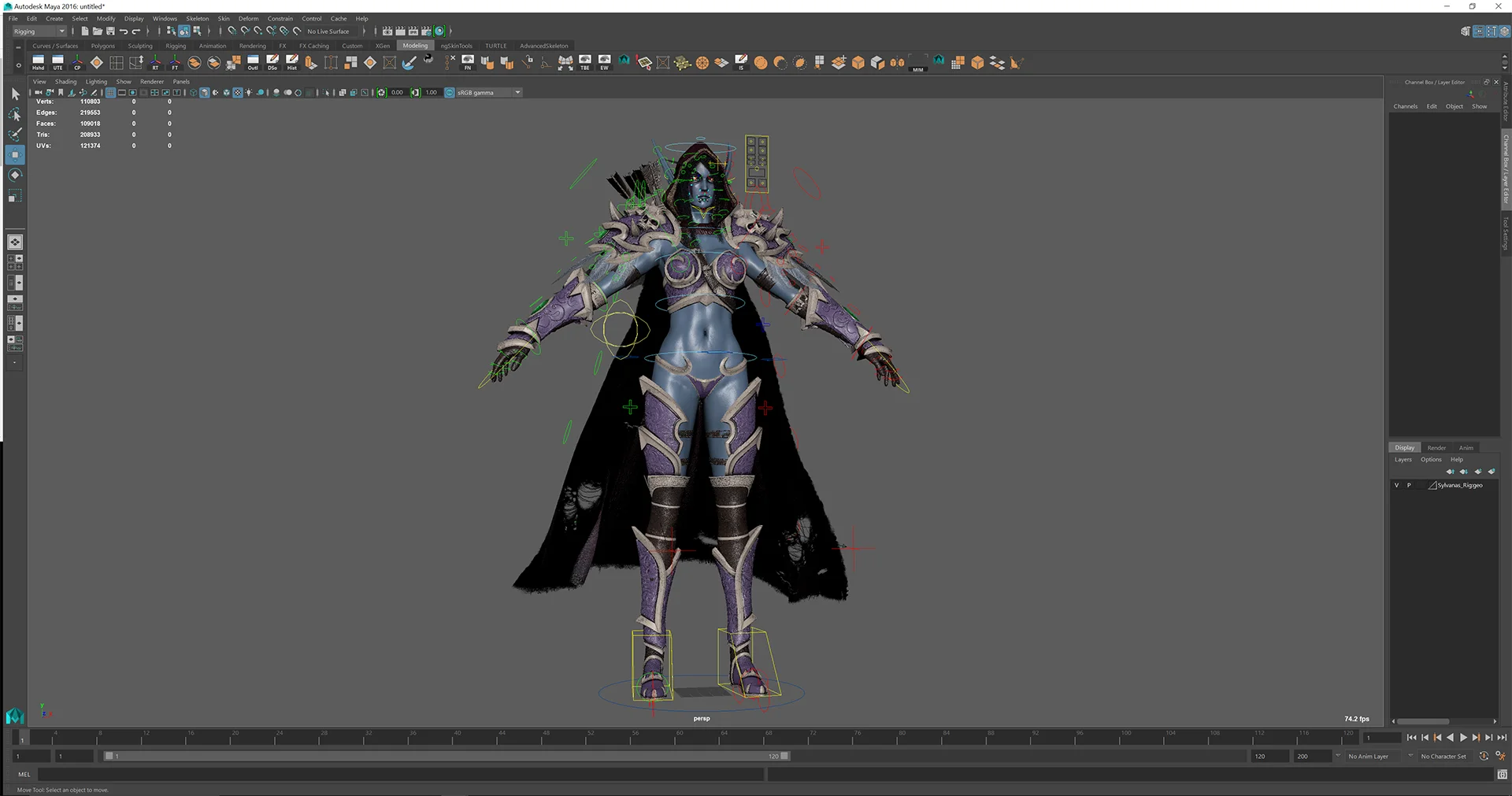Click the TBE shelf icon

point(585,63)
